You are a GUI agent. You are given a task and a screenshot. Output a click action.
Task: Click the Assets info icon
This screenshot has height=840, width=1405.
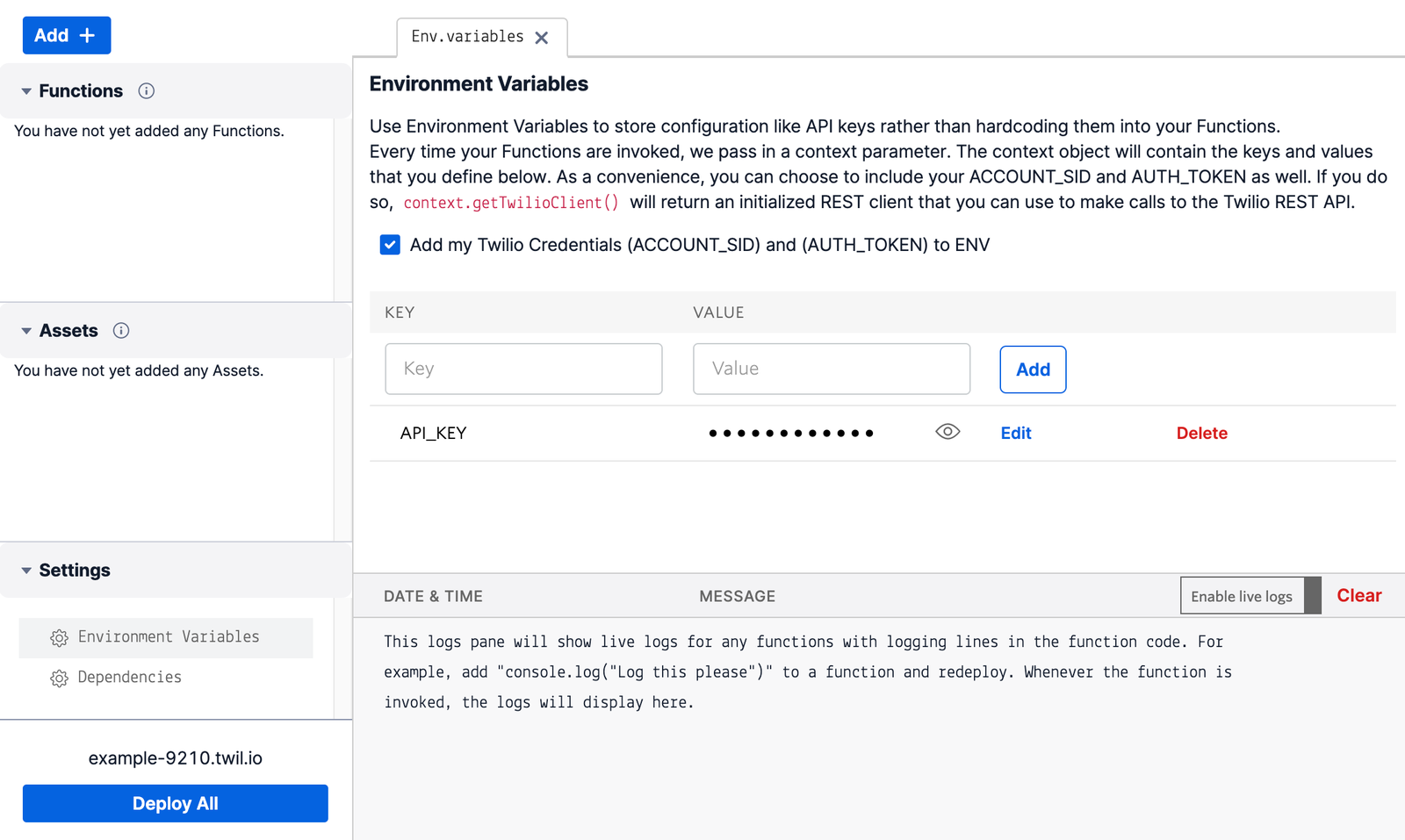pyautogui.click(x=121, y=331)
